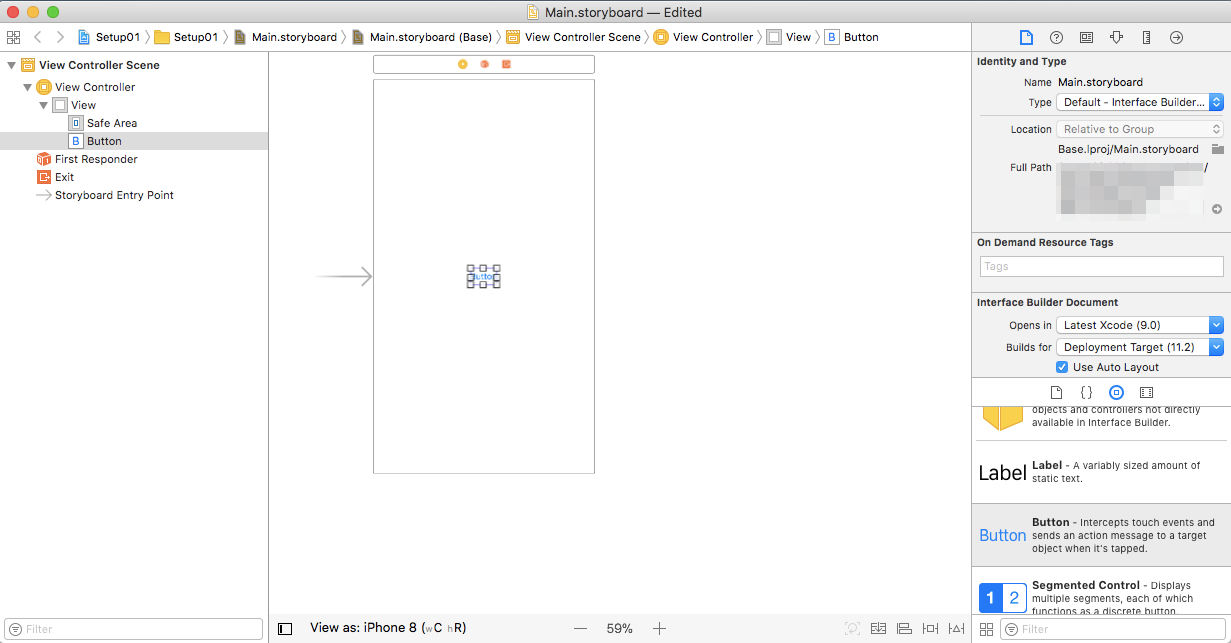
Task: Select First Responder in outline
Action: coord(134,159)
